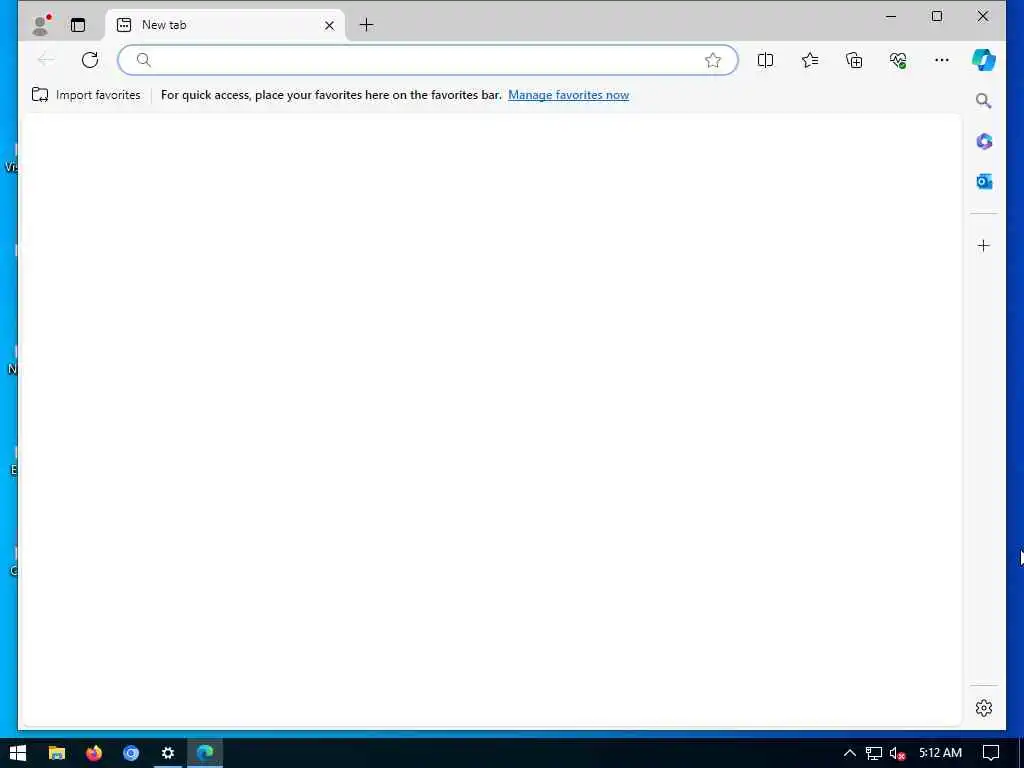Minimize the Edge window
This screenshot has height=768, width=1024.
coord(891,16)
